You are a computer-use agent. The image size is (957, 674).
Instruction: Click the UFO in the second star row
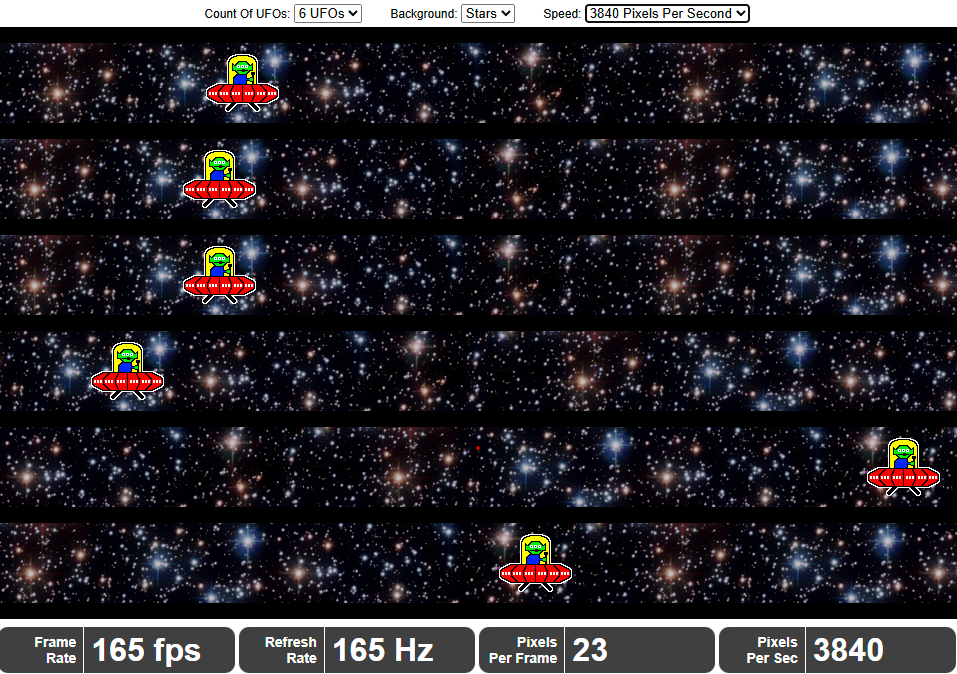tap(219, 179)
